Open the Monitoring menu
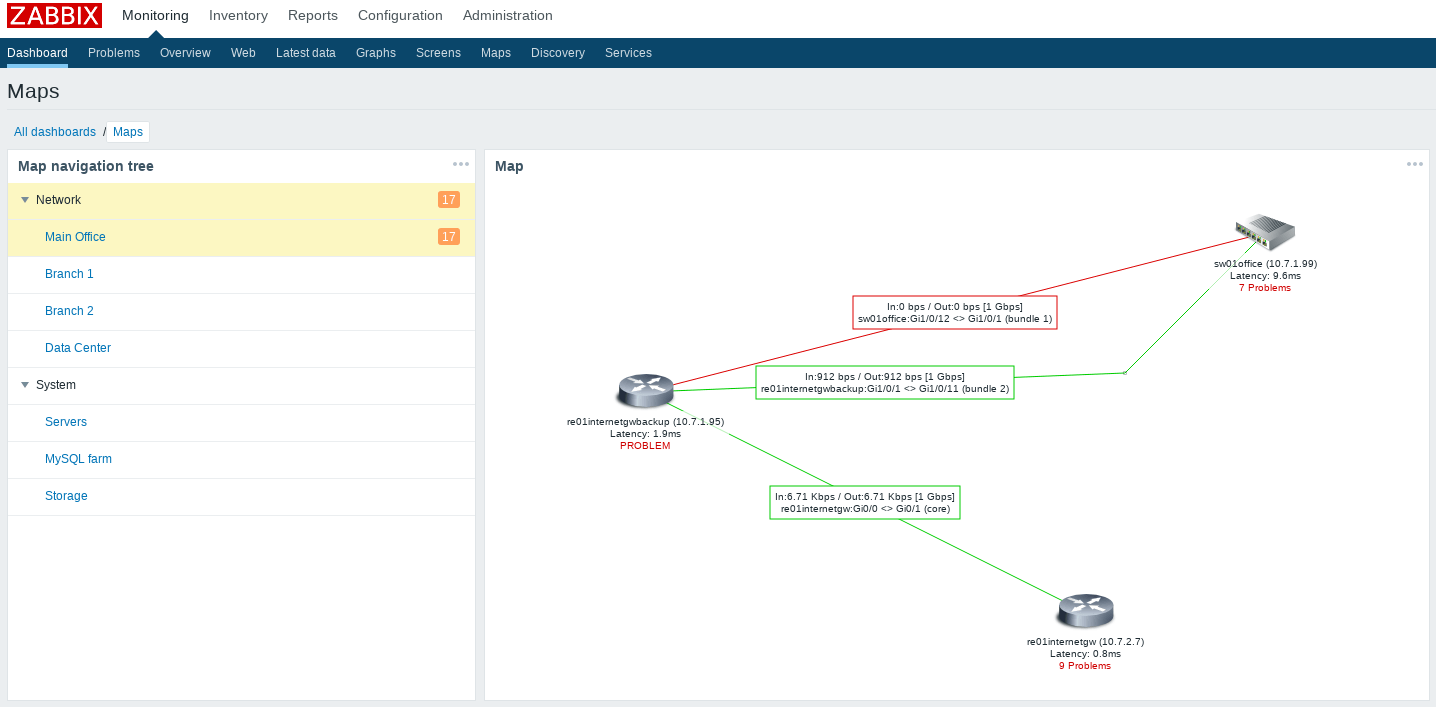This screenshot has width=1436, height=707. click(155, 15)
